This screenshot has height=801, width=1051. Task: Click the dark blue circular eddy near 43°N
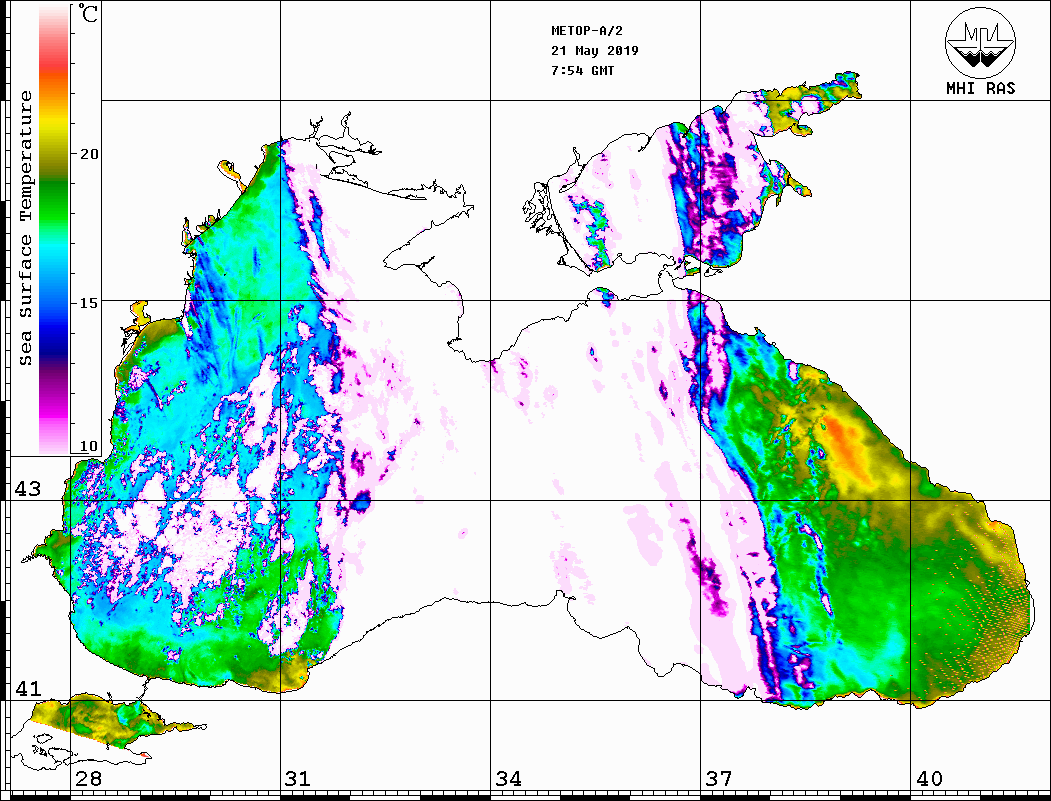click(361, 500)
